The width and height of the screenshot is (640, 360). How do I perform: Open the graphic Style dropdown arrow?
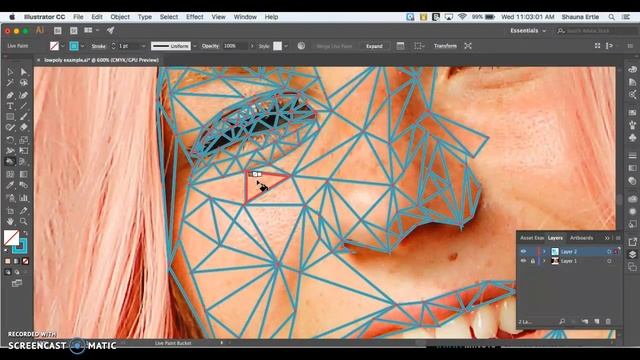(x=286, y=46)
